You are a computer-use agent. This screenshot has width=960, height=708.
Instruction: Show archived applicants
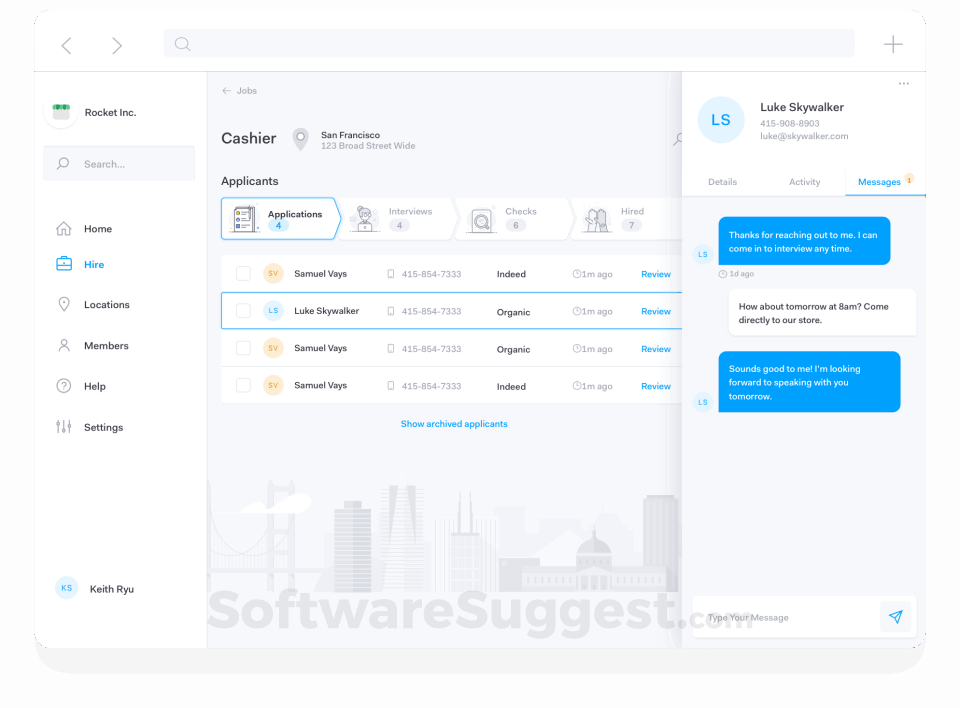point(454,423)
